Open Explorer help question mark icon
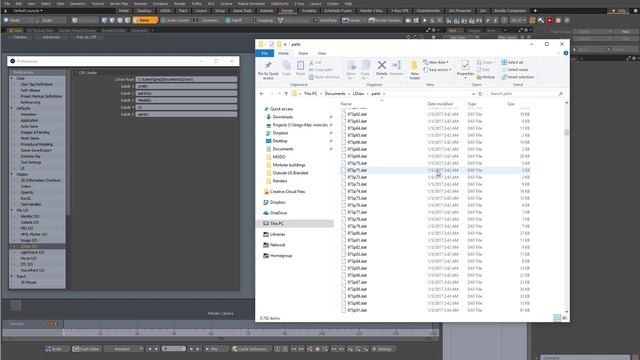640x360 pixels. [566, 53]
